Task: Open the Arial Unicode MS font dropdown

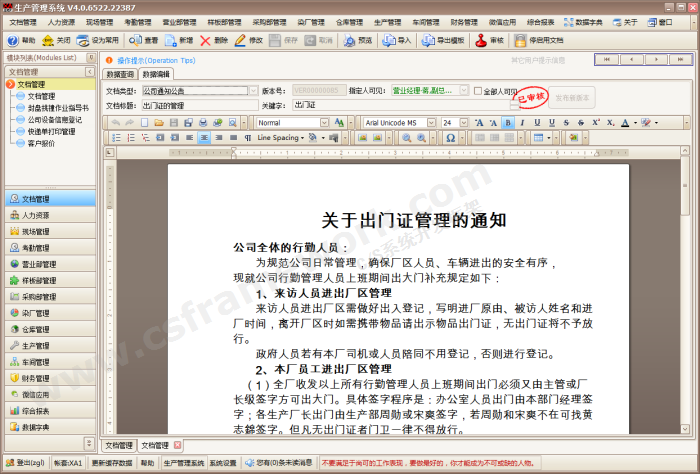Action: [x=431, y=122]
